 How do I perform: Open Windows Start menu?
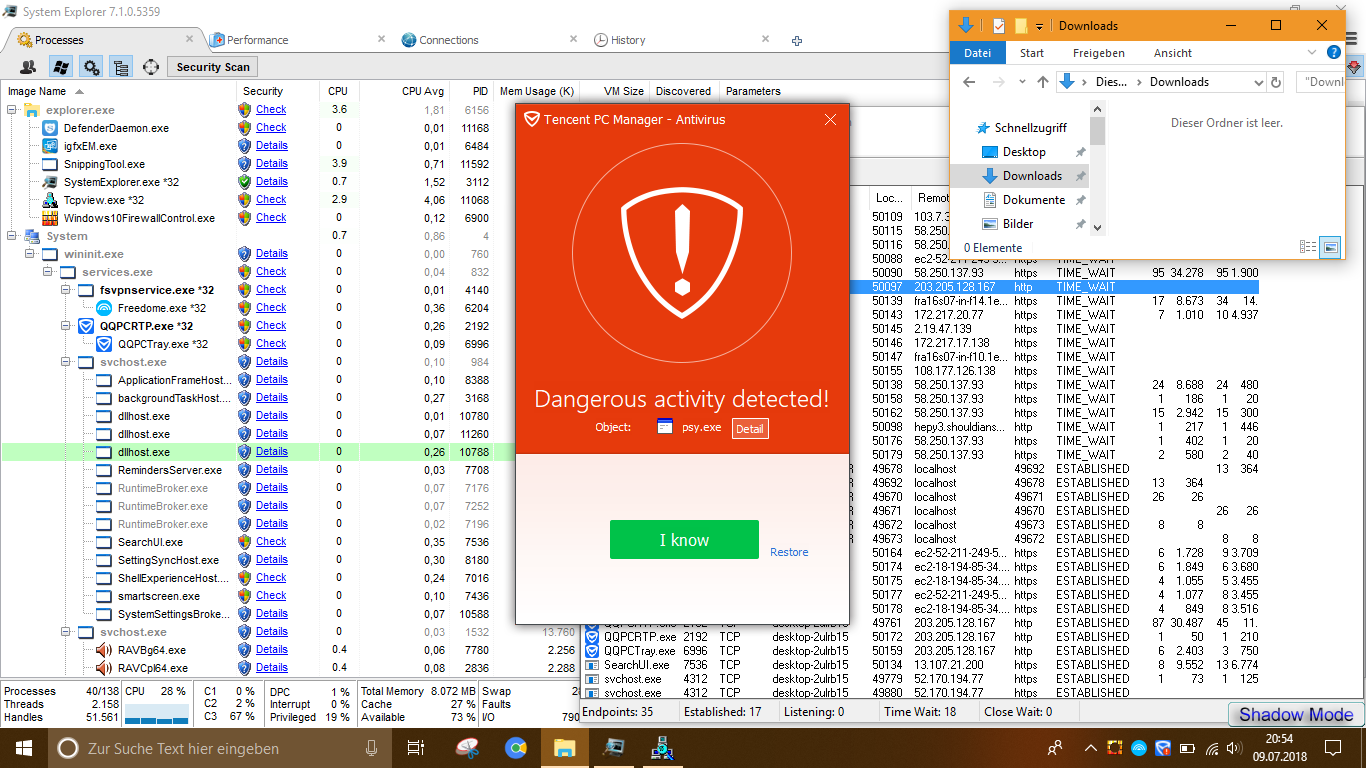click(22, 747)
